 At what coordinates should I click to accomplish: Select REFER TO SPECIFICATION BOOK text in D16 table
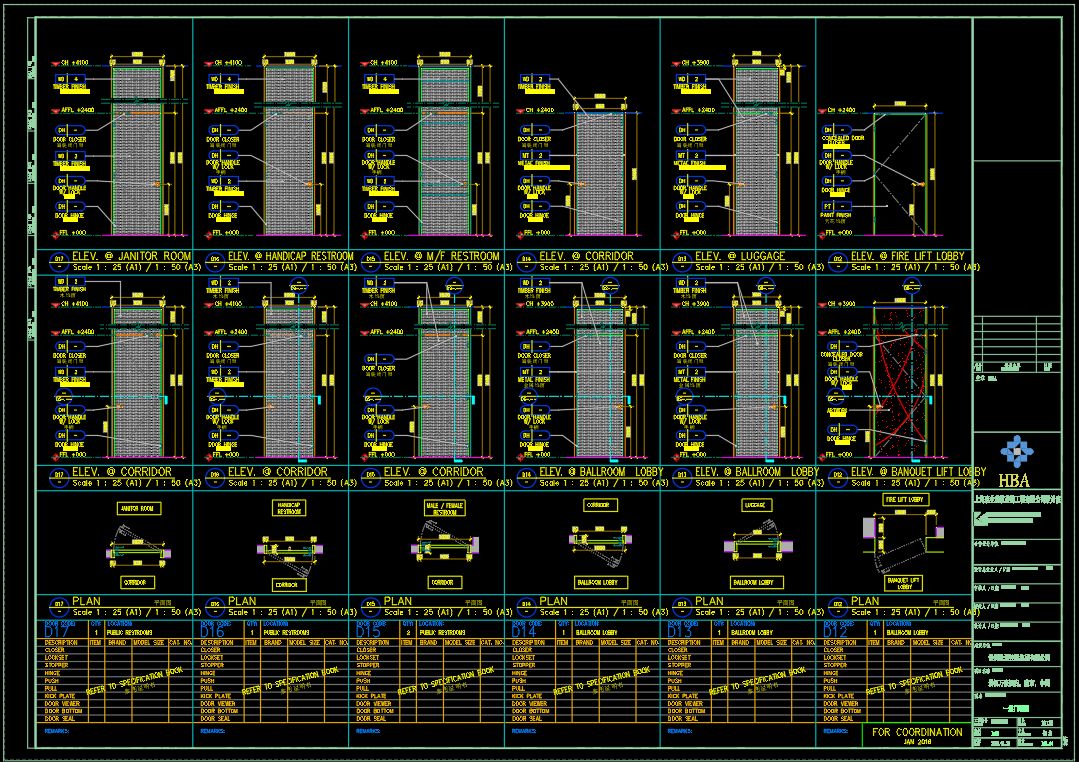pyautogui.click(x=290, y=680)
